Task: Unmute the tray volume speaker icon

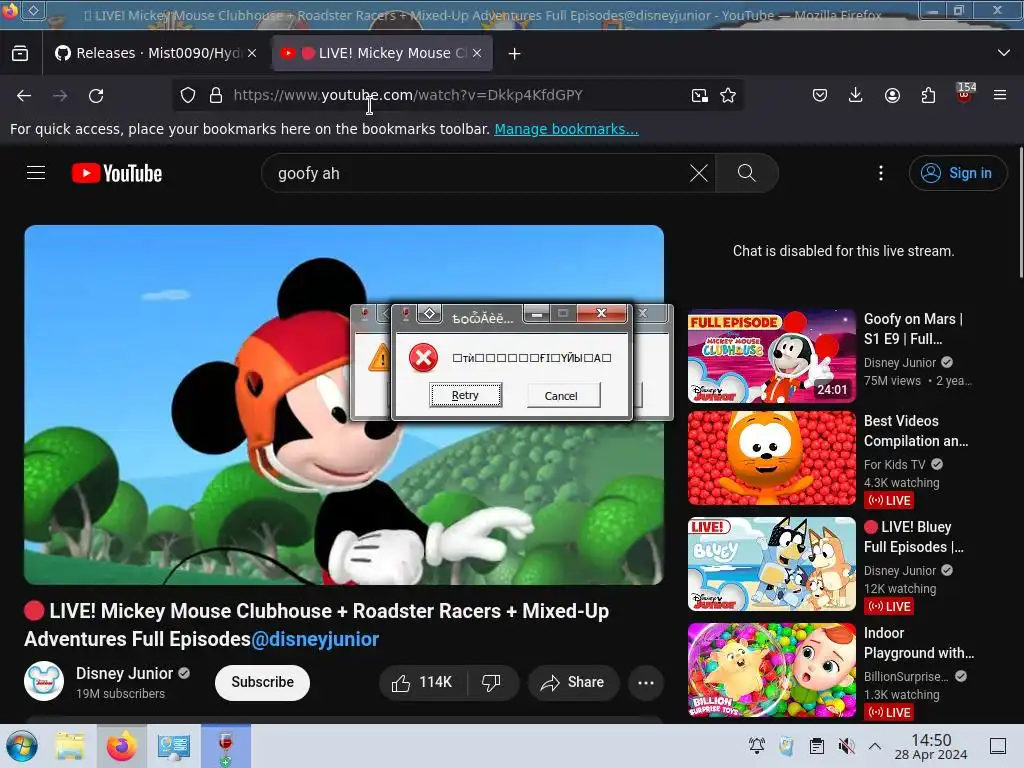Action: [846, 746]
